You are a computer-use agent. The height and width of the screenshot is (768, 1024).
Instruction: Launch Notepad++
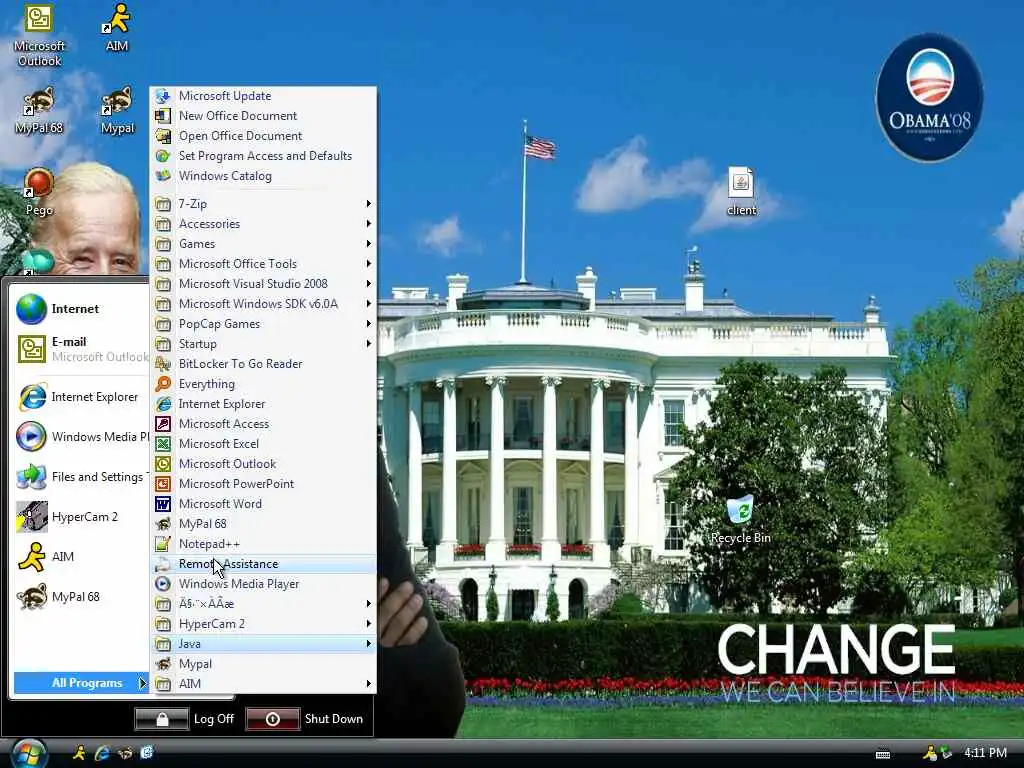pyautogui.click(x=264, y=544)
